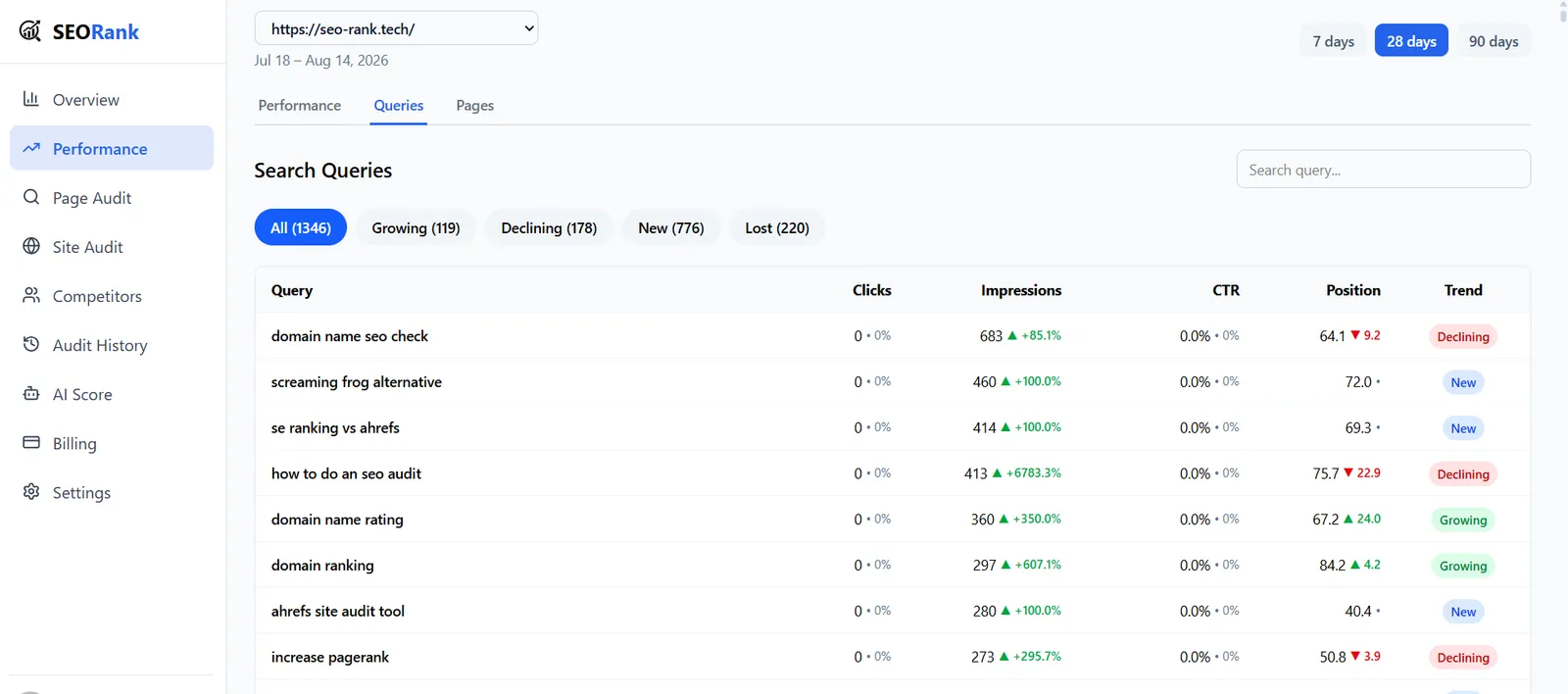Viewport: 1568px width, 694px height.
Task: Click the AI Score robot icon
Action: click(x=31, y=393)
